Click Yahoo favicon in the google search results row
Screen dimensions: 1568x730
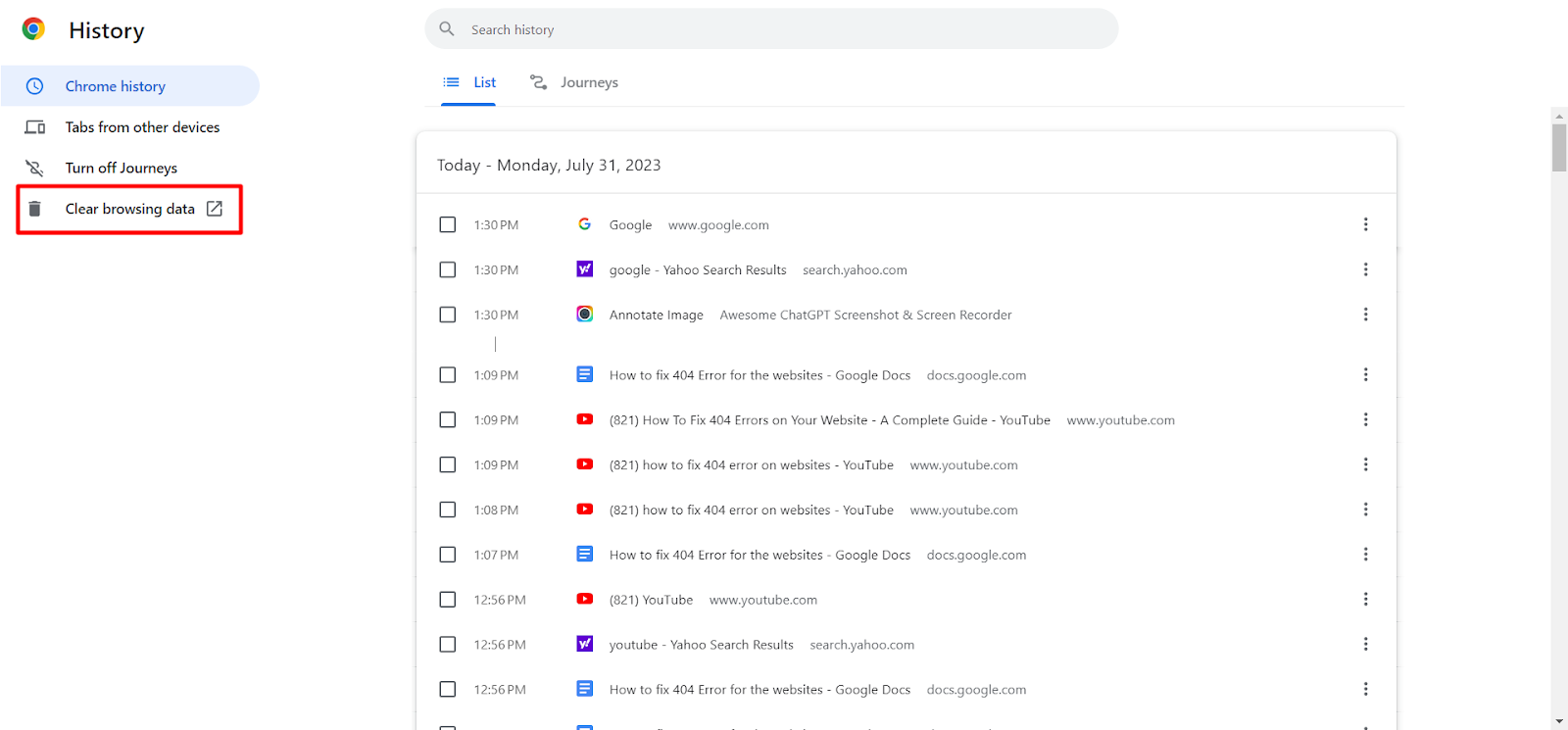(x=585, y=269)
